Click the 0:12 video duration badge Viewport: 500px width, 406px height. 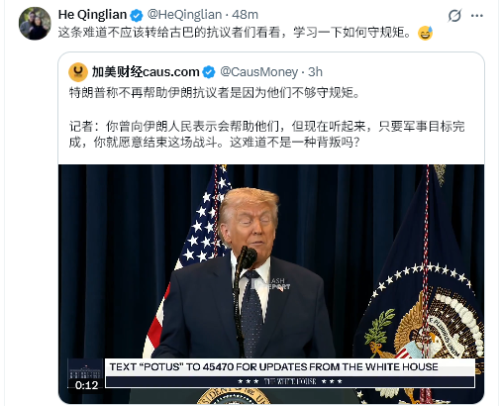pos(86,385)
